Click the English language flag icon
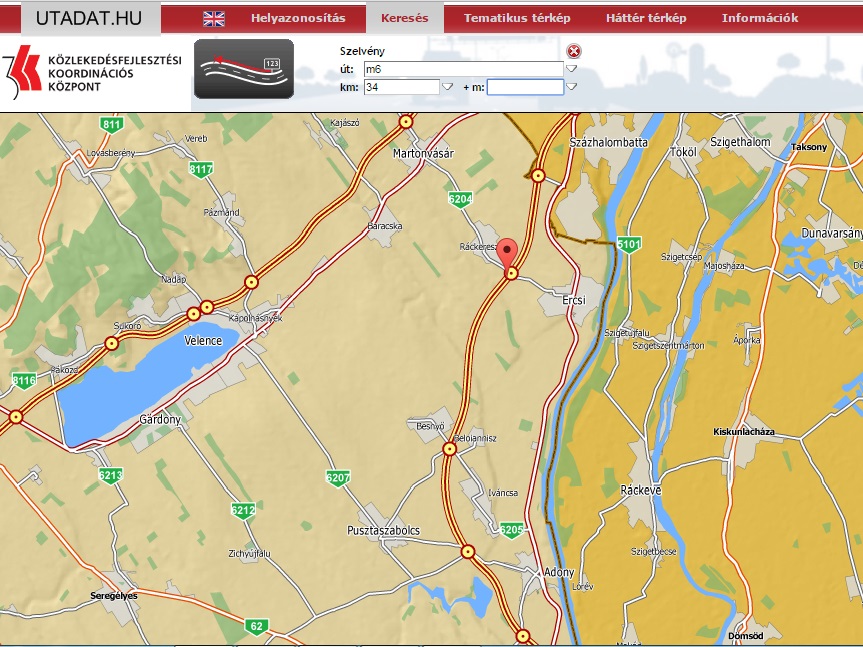Image resolution: width=863 pixels, height=647 pixels. click(x=214, y=18)
